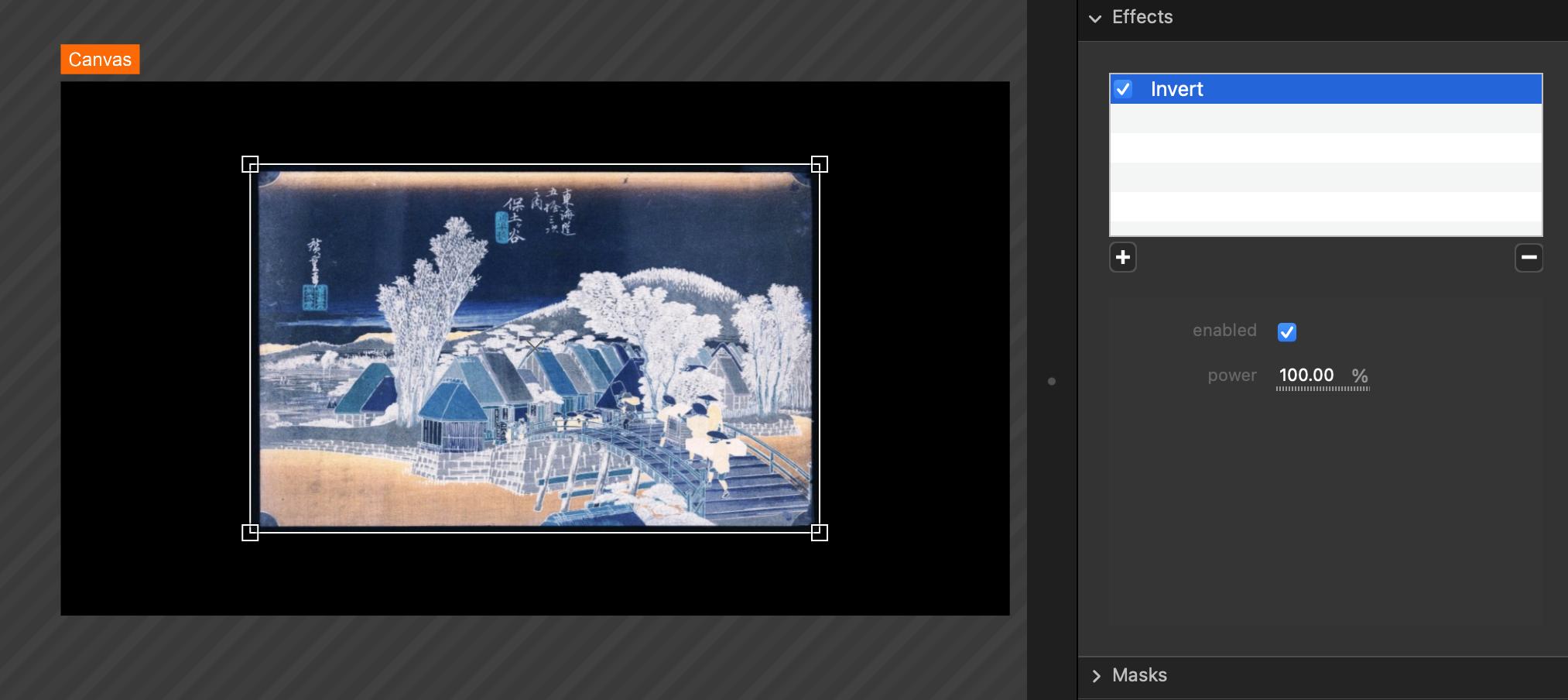Click the bottom-left corner handle of the image
This screenshot has width=1568, height=700.
(250, 533)
